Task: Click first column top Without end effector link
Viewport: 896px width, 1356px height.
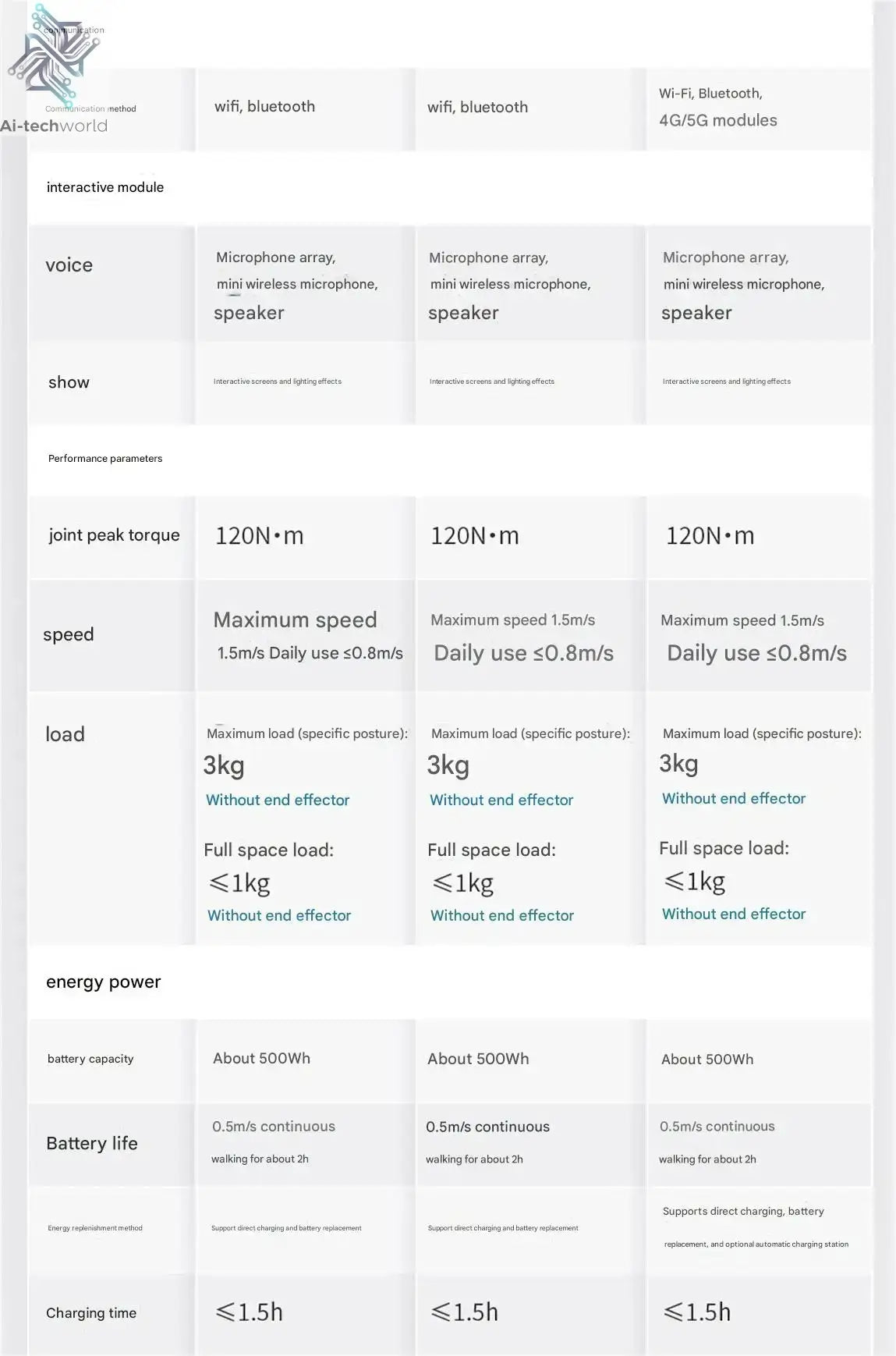Action: click(x=278, y=800)
